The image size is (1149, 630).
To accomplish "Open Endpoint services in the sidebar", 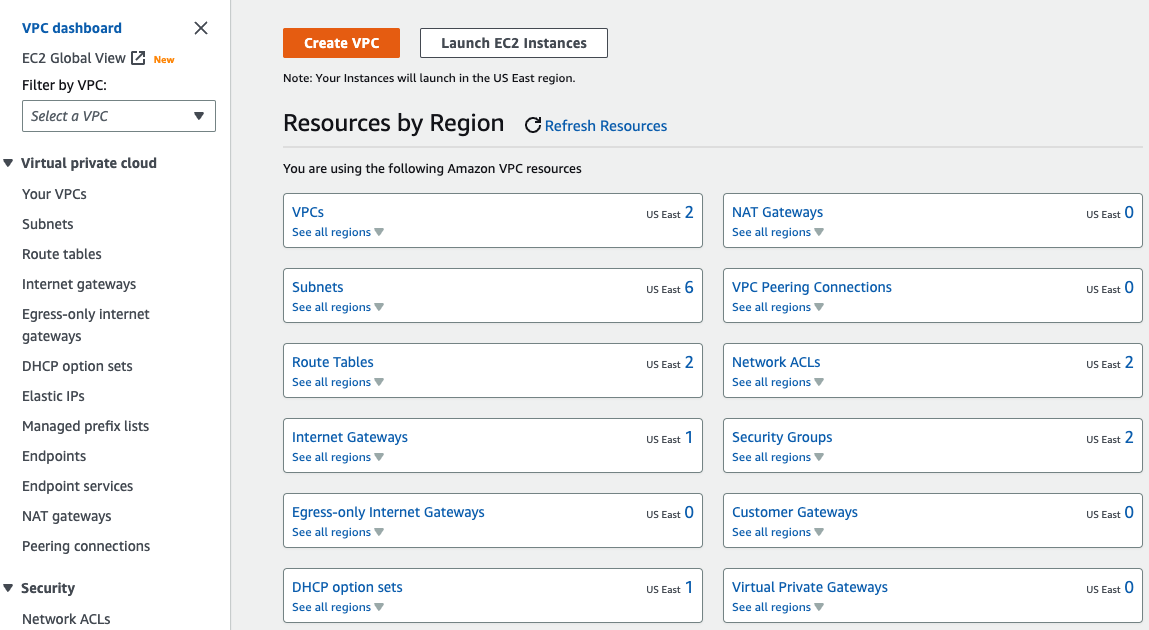I will pyautogui.click(x=78, y=486).
